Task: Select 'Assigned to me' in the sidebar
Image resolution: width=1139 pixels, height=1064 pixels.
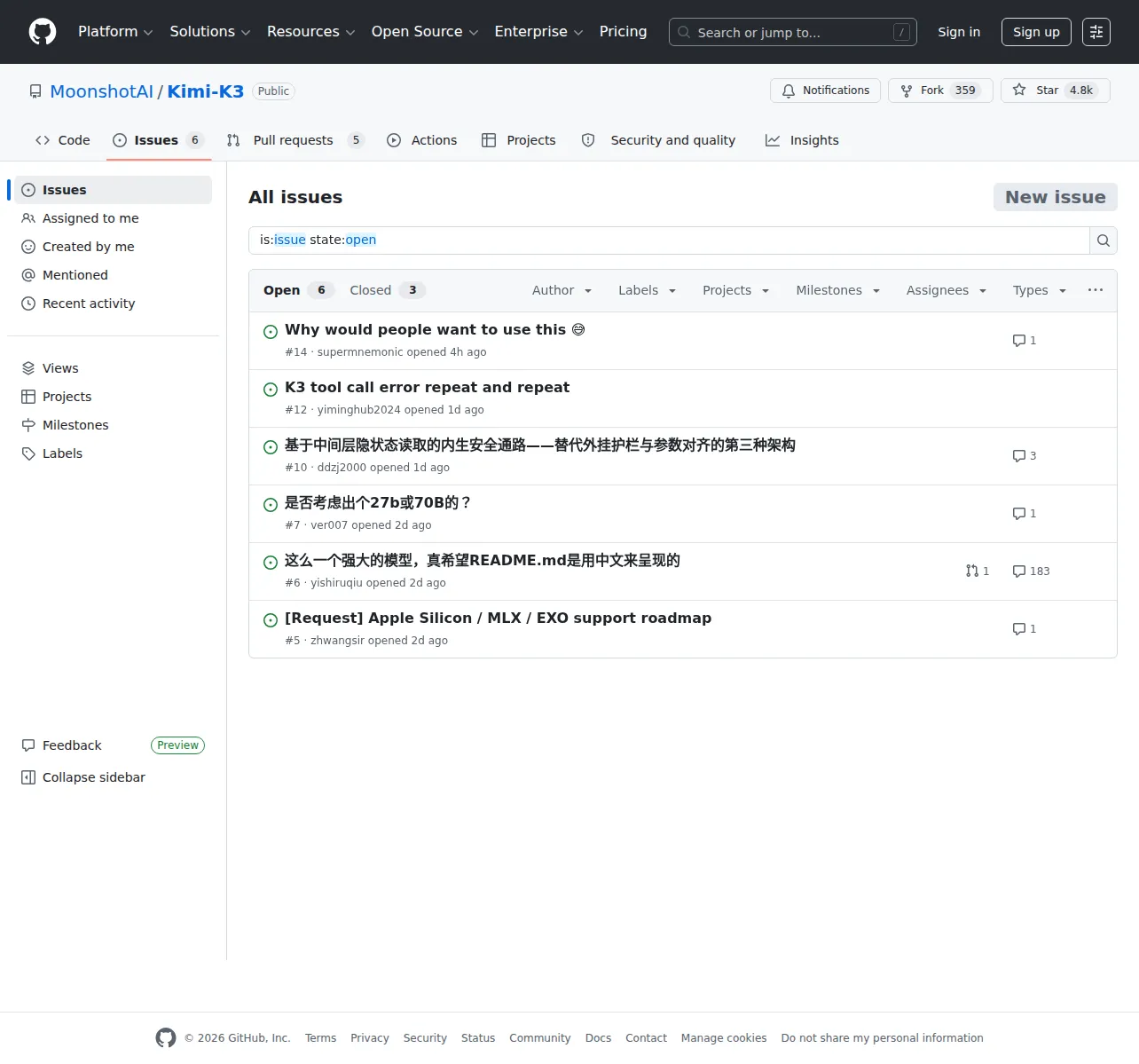Action: tap(113, 218)
